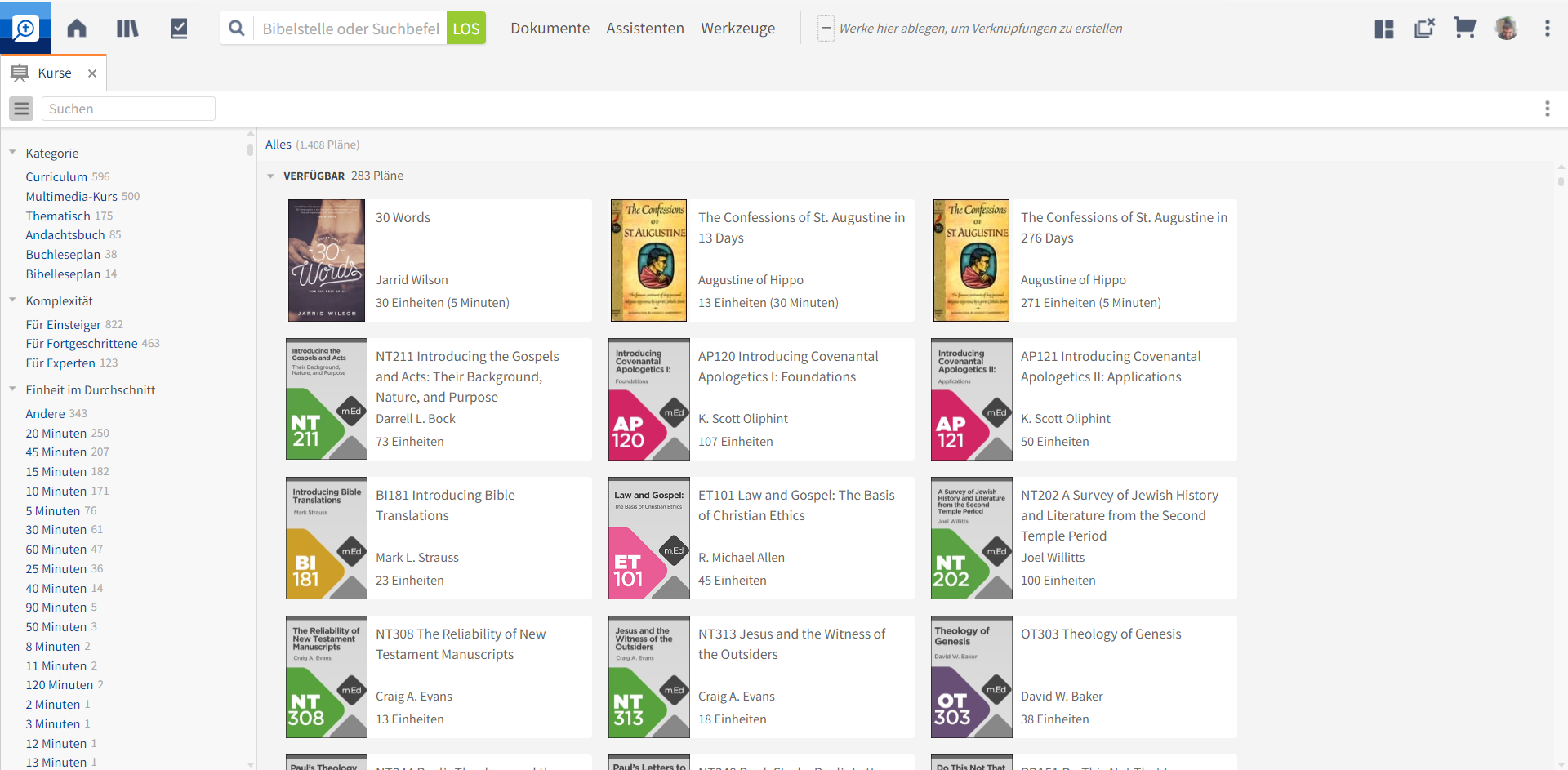The image size is (1568, 770).
Task: Filter by 15 Minuten
Action: coord(56,472)
